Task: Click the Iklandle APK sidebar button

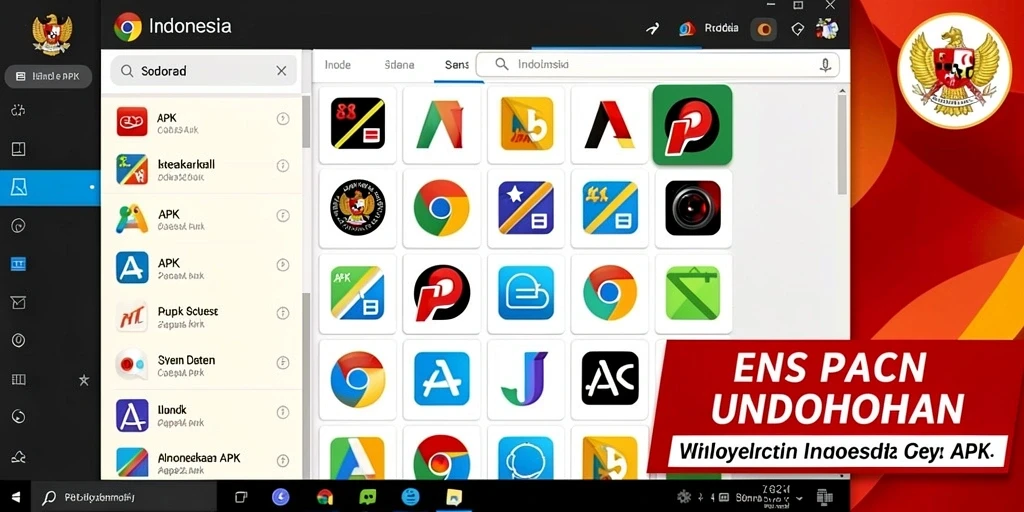Action: tap(48, 76)
